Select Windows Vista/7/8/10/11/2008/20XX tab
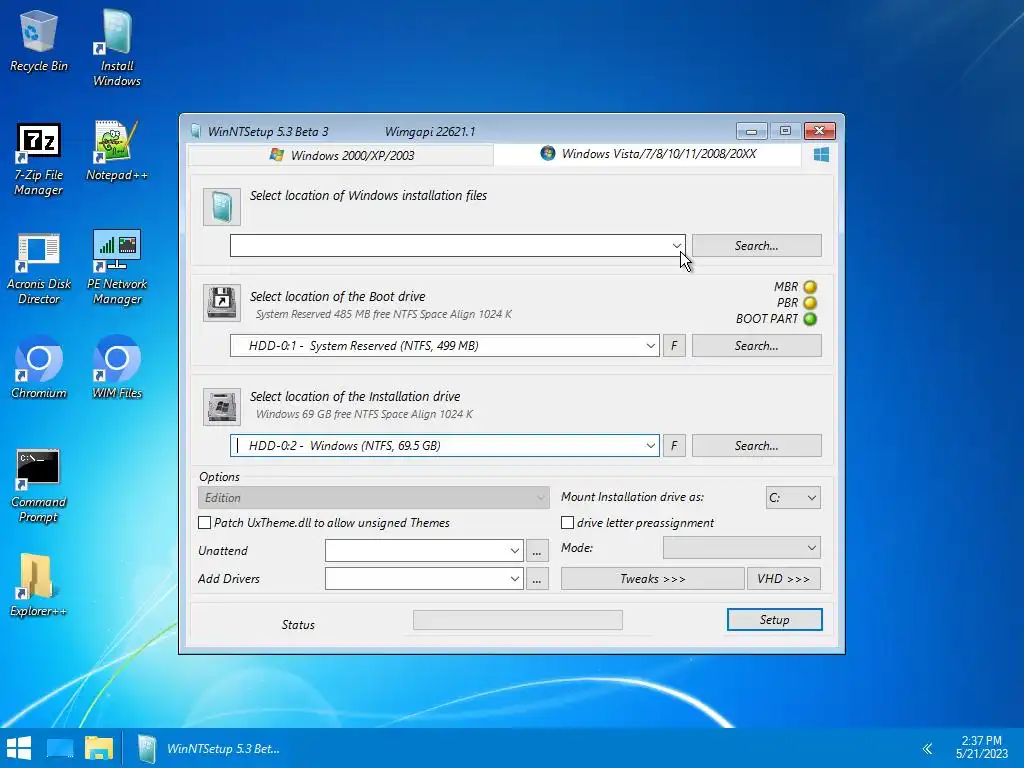This screenshot has height=768, width=1024. coord(648,154)
